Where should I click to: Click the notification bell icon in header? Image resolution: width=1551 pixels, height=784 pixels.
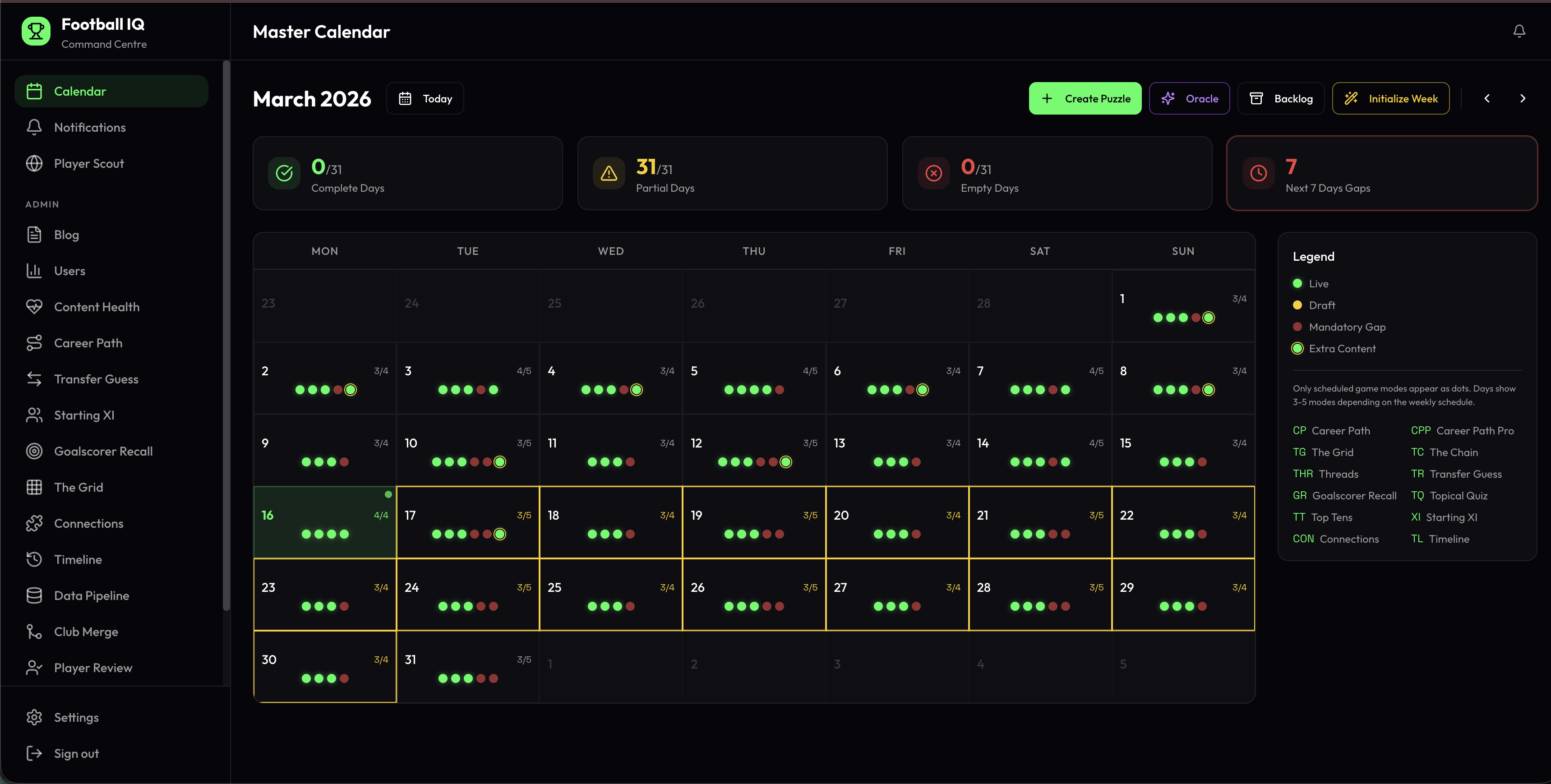coord(1519,31)
